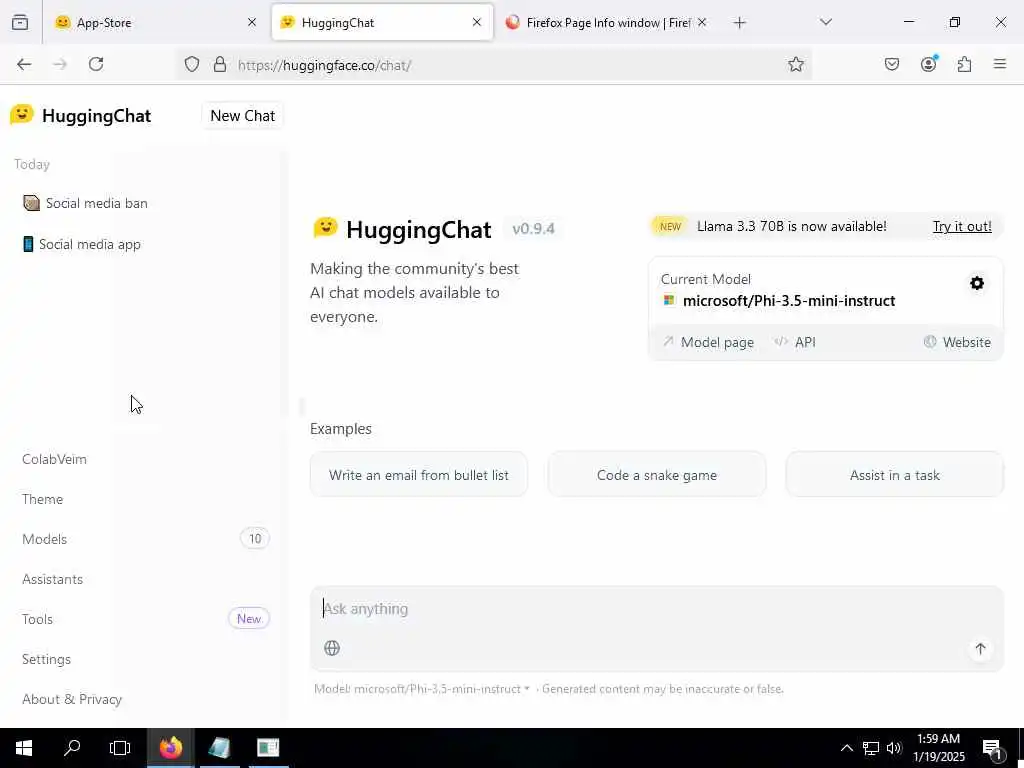Open the news-like taskbar app icon
The height and width of the screenshot is (768, 1024).
(x=268, y=748)
